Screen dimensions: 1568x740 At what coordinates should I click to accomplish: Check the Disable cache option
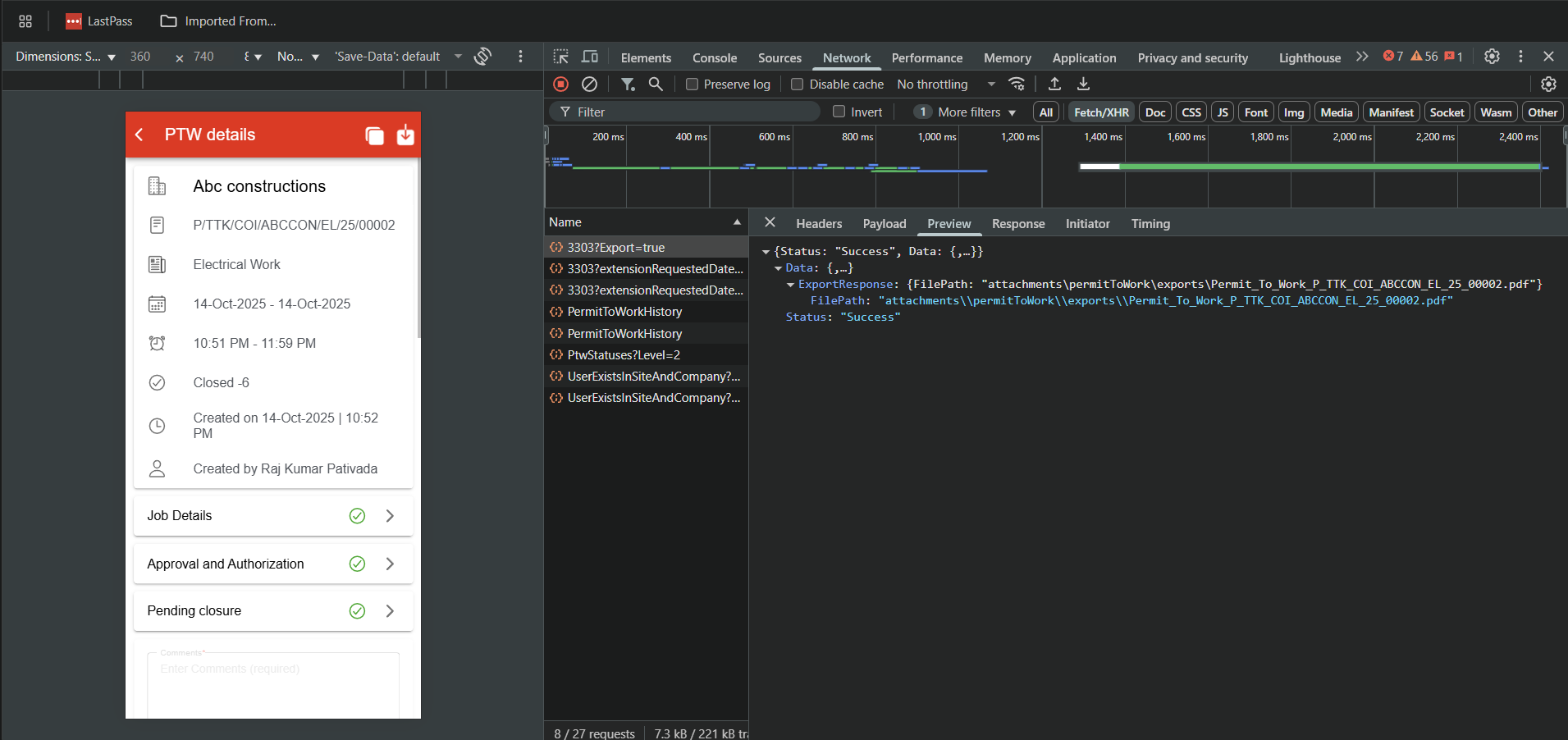click(x=797, y=85)
